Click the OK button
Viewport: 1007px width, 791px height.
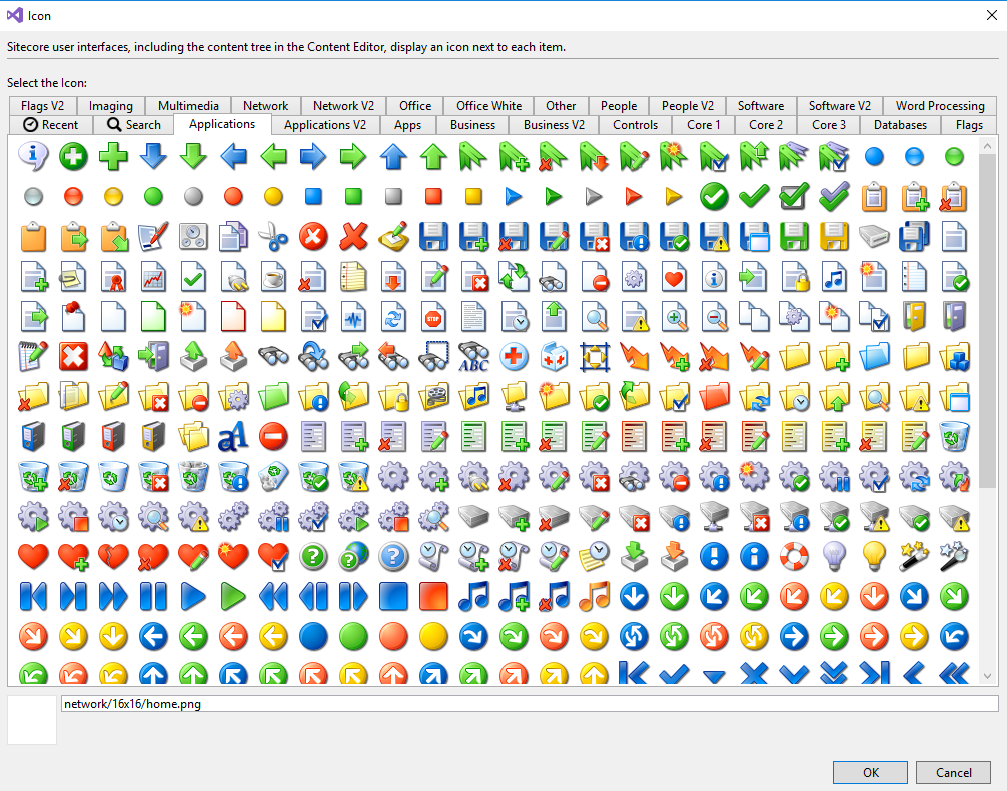[x=871, y=772]
